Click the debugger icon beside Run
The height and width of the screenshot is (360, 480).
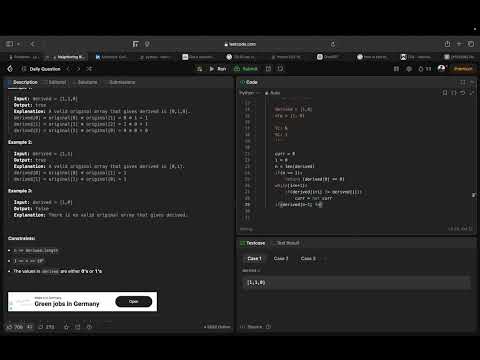click(x=199, y=69)
